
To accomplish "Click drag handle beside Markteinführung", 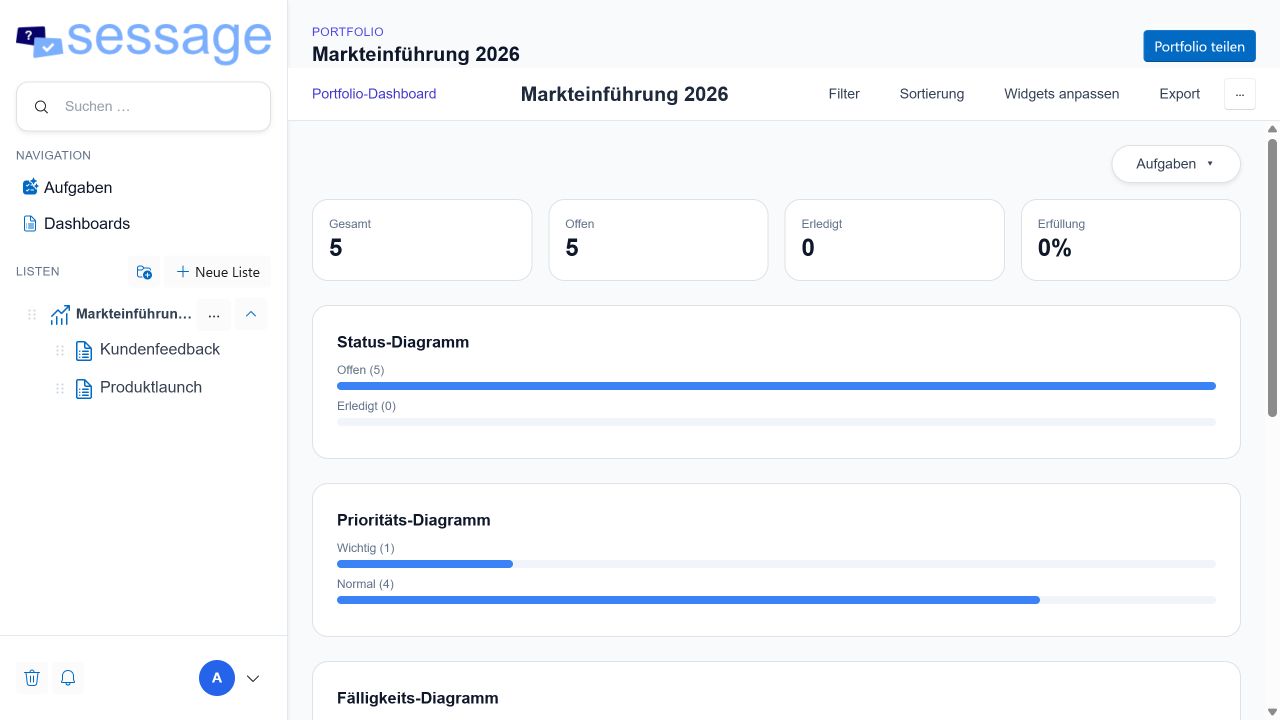I will pos(32,314).
